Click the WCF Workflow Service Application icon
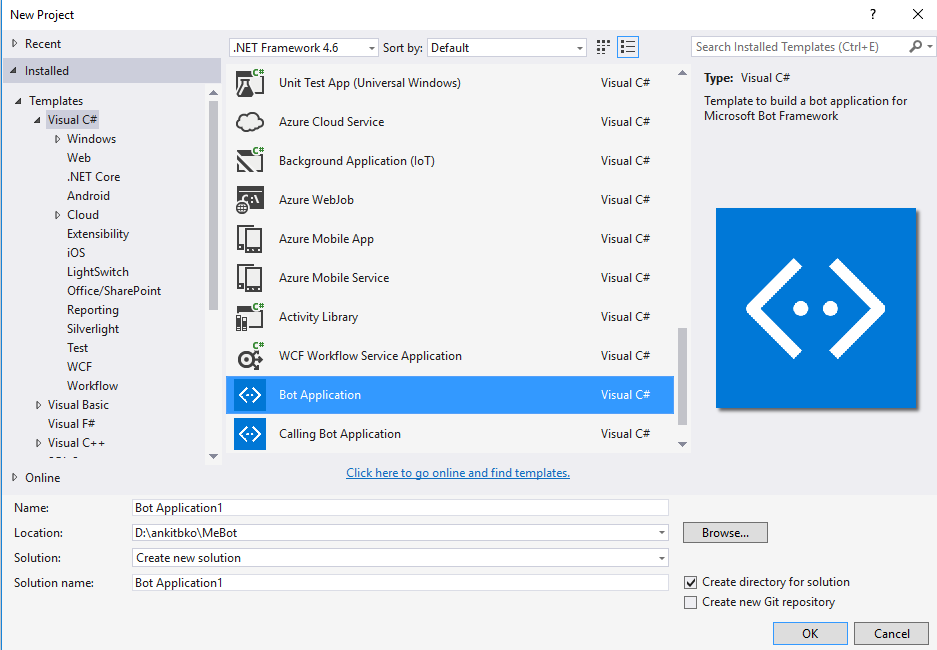This screenshot has height=650, width=937. click(250, 356)
